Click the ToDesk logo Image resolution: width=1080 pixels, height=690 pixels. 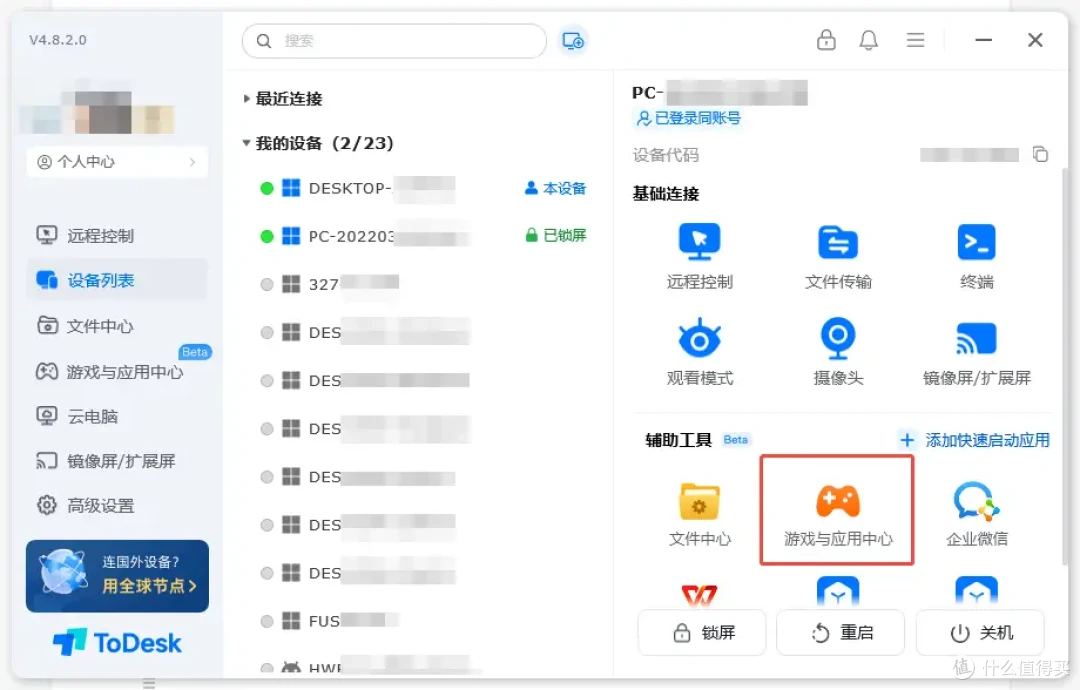point(117,642)
